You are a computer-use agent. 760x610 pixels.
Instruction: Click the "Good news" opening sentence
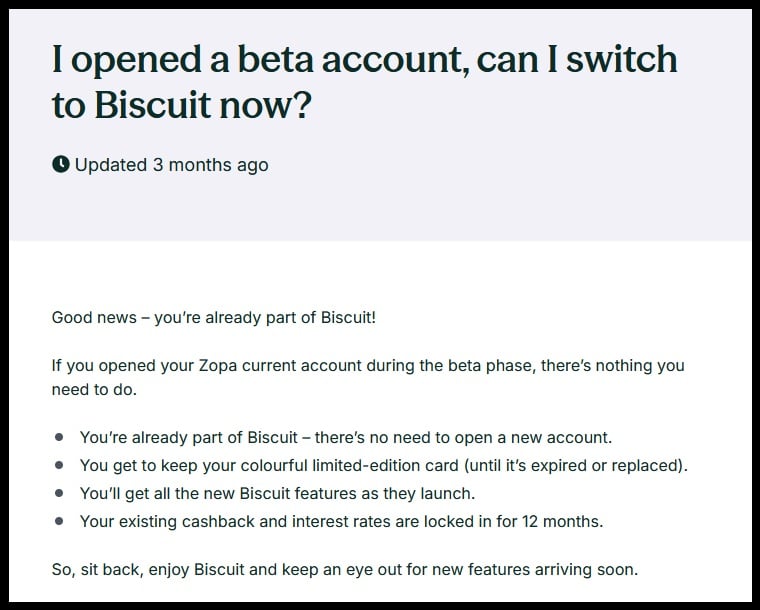(x=213, y=318)
